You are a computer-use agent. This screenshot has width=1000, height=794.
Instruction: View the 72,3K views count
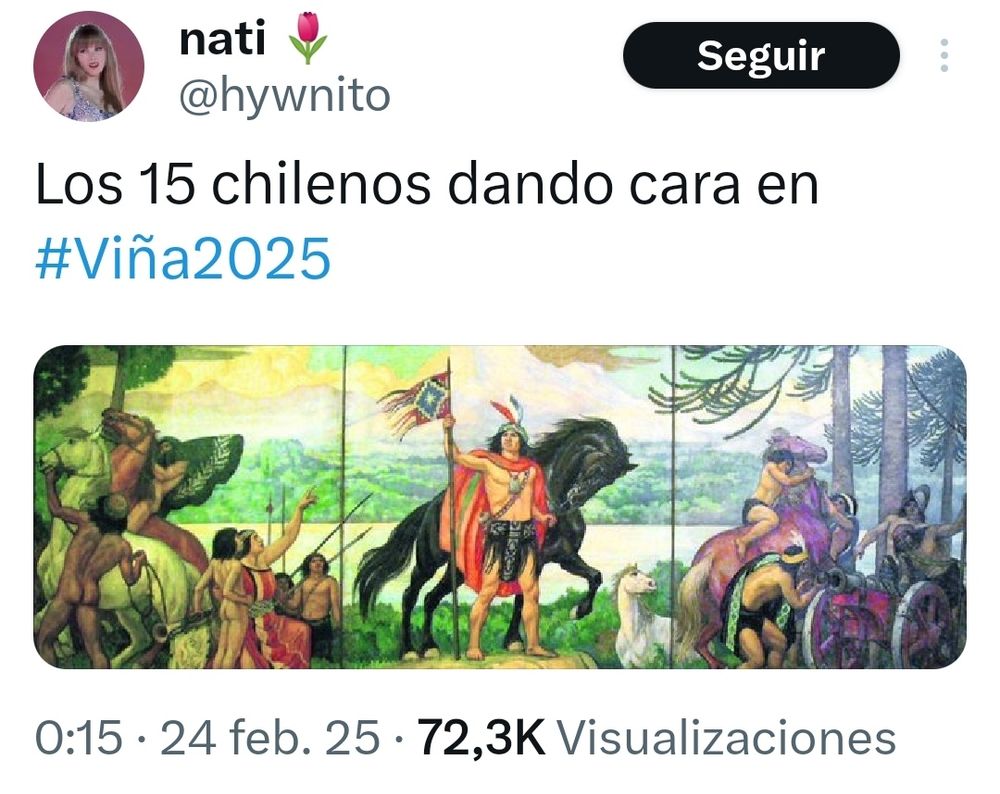(x=482, y=737)
